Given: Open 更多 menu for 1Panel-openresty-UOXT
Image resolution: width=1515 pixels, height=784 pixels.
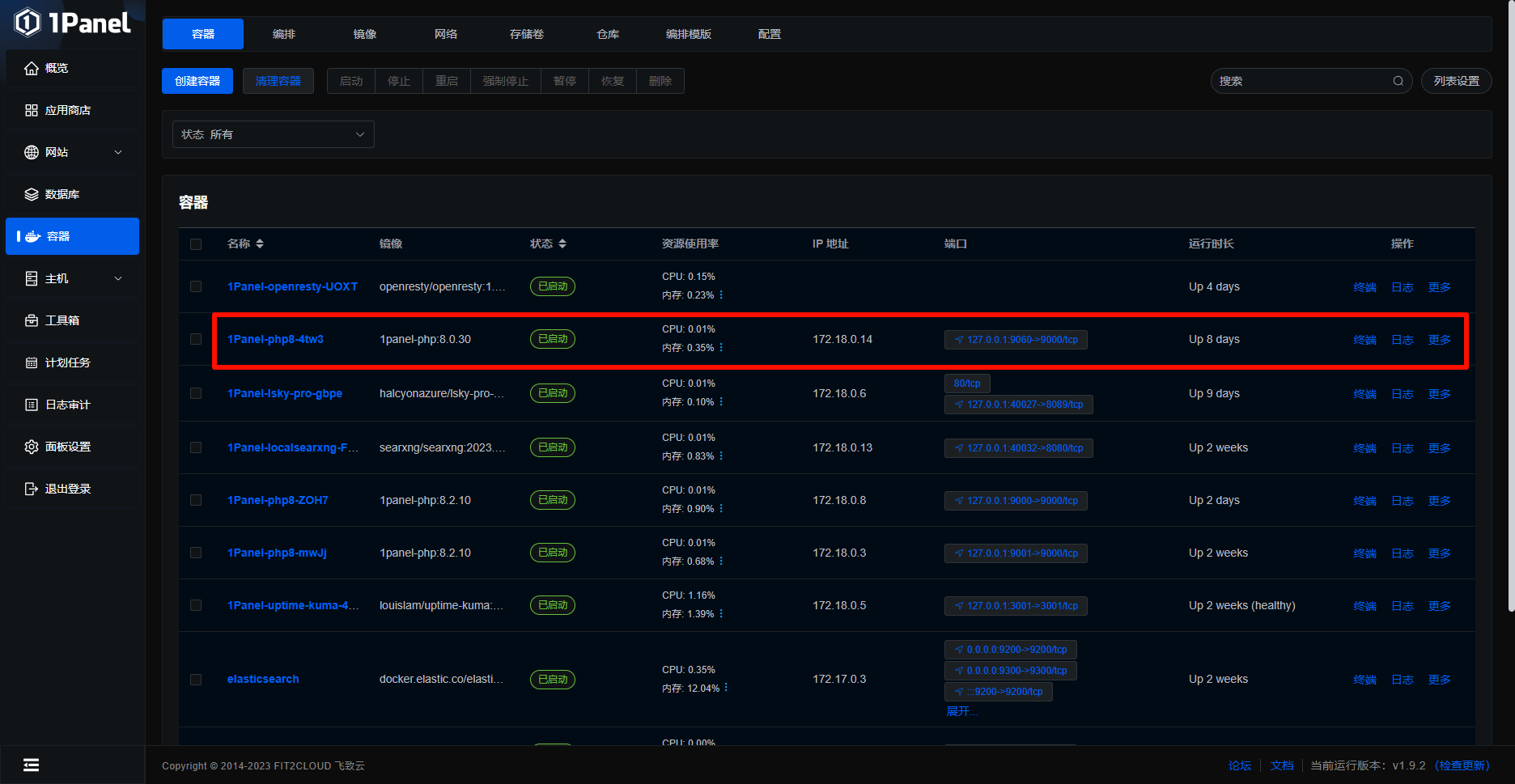Looking at the screenshot, I should (1440, 287).
